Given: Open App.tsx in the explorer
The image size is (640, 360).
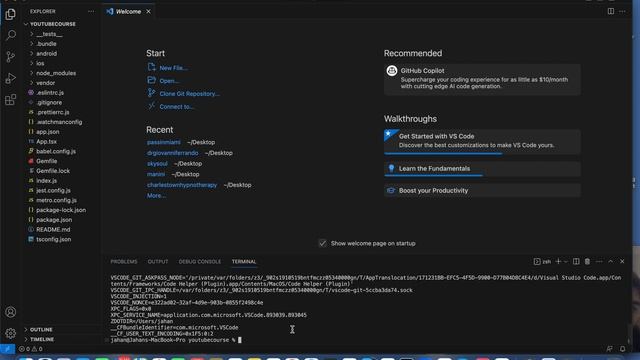Looking at the screenshot, I should pos(47,142).
